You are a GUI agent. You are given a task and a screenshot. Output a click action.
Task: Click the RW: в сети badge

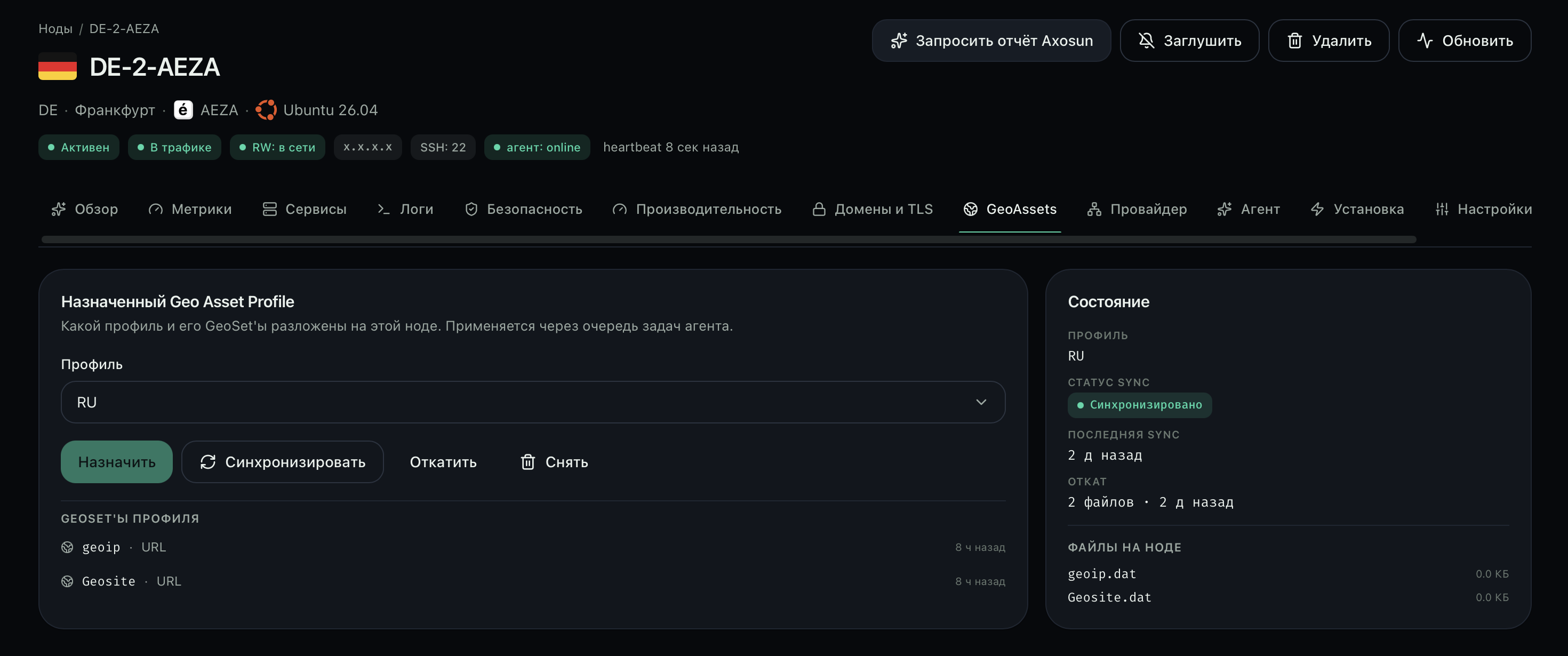[277, 147]
